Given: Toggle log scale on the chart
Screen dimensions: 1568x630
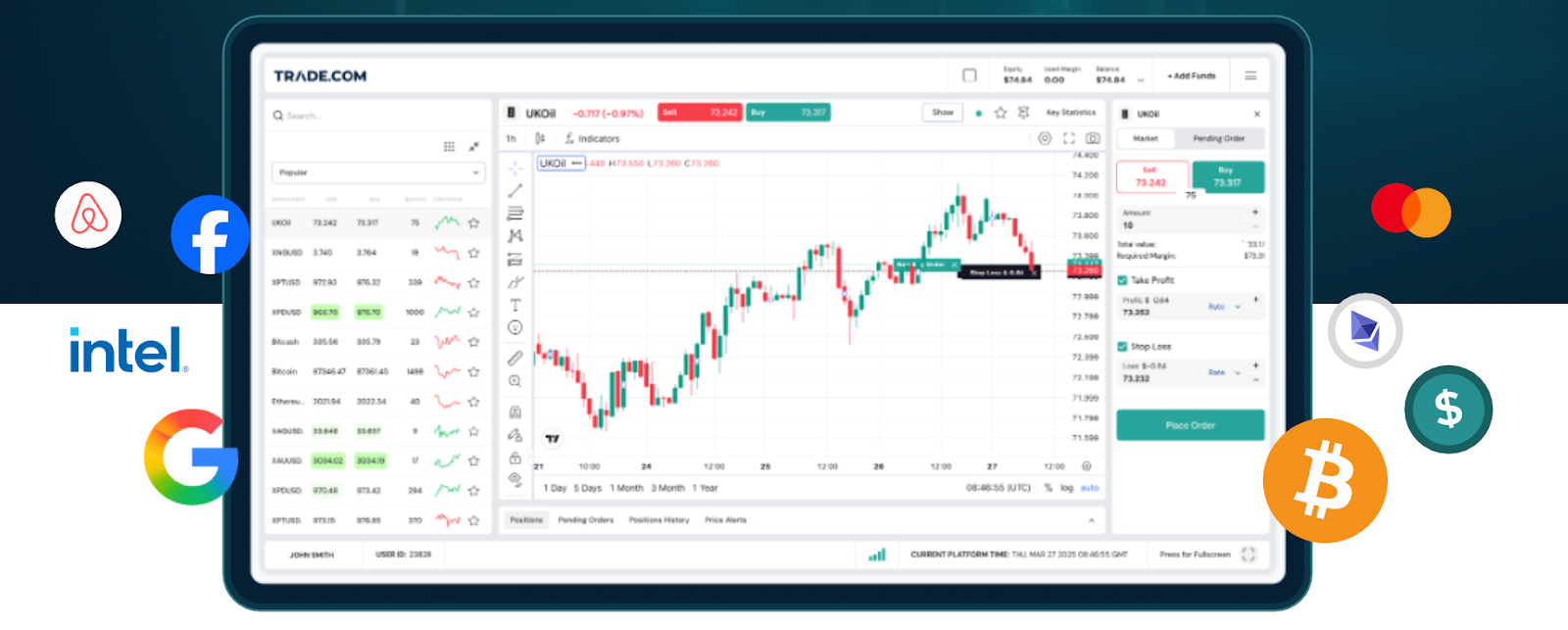Looking at the screenshot, I should tap(1066, 488).
